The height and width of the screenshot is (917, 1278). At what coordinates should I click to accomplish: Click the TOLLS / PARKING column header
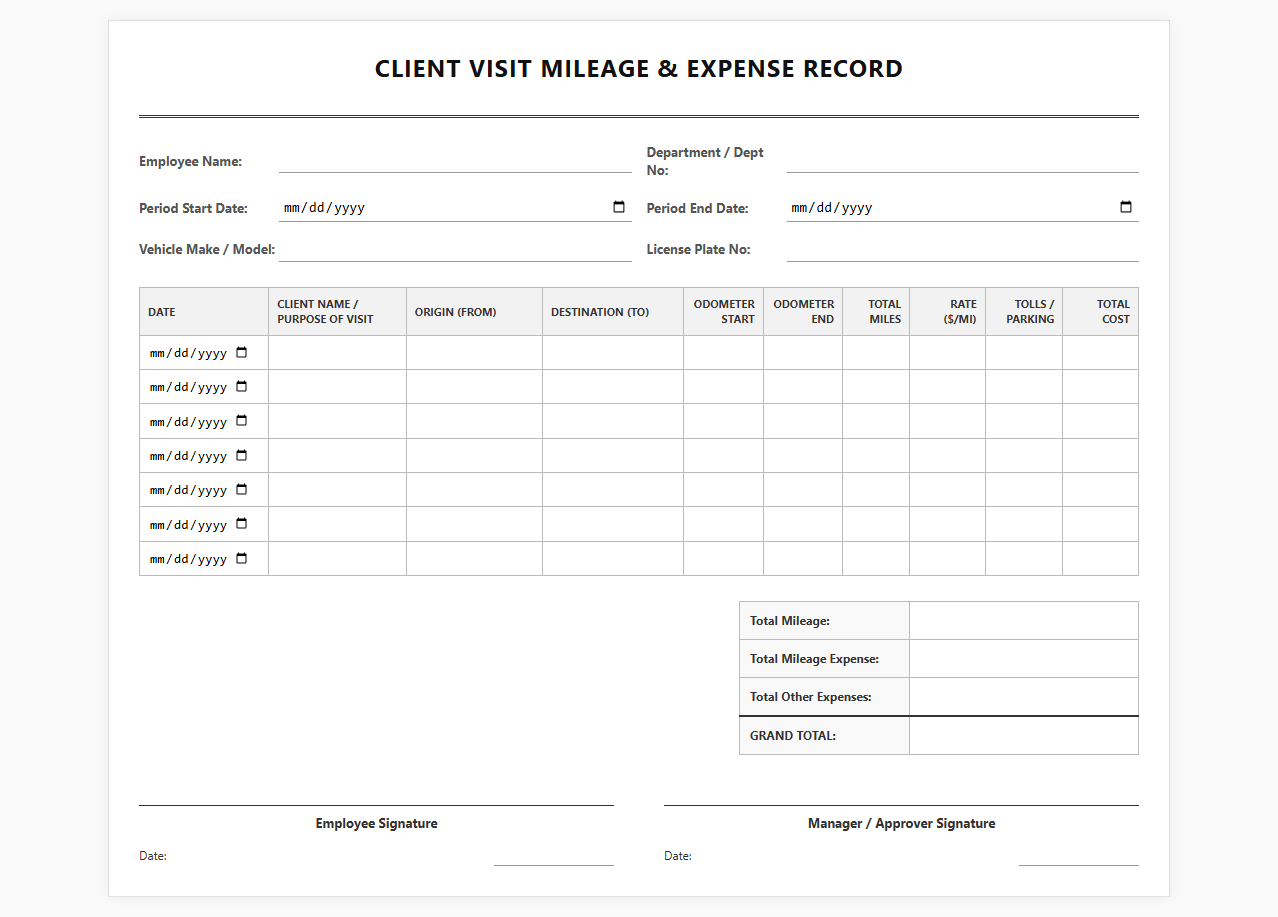[1024, 312]
